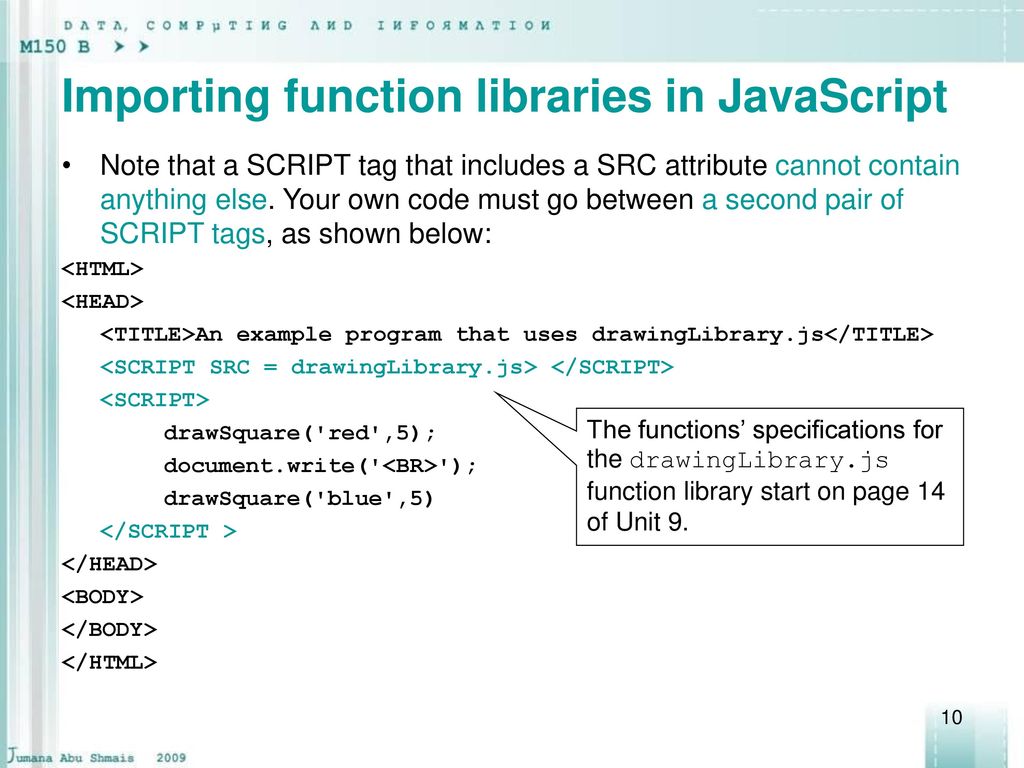Viewport: 1024px width, 768px height.
Task: Click the '</HEAD>' closing tag line
Action: click(x=109, y=564)
